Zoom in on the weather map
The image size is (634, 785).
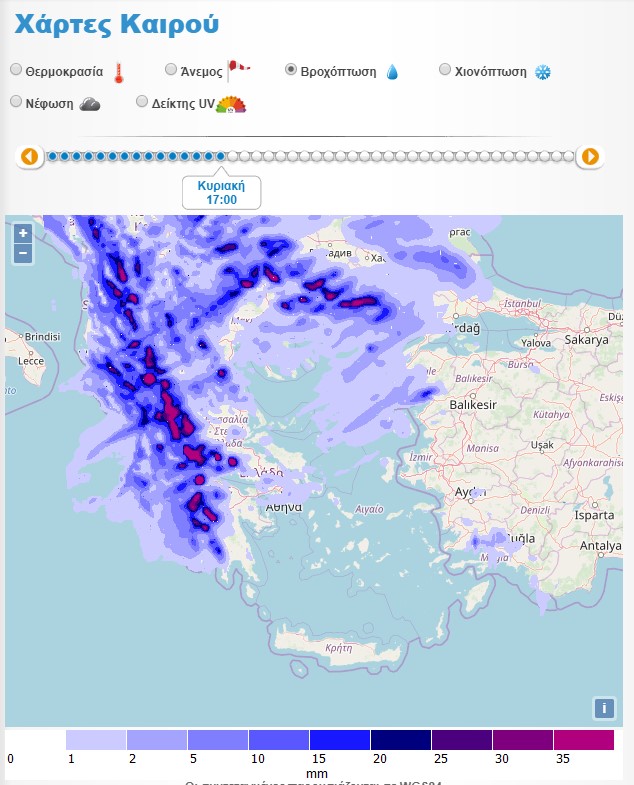(23, 233)
